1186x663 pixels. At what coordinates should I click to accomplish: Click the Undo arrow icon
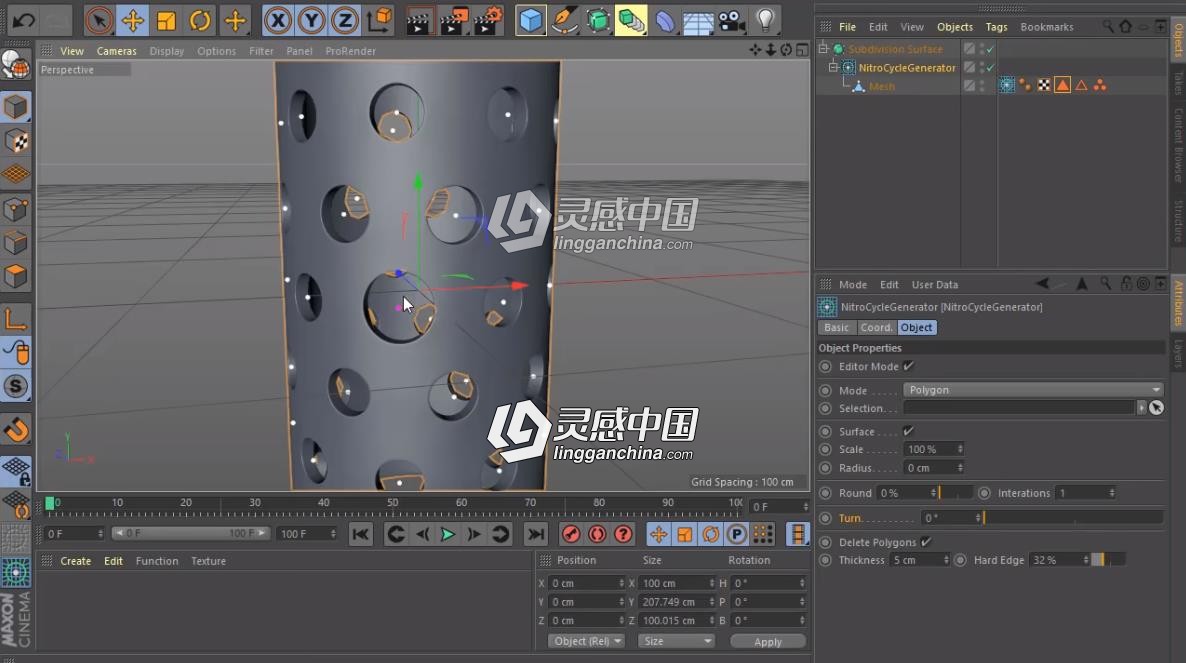tap(23, 20)
